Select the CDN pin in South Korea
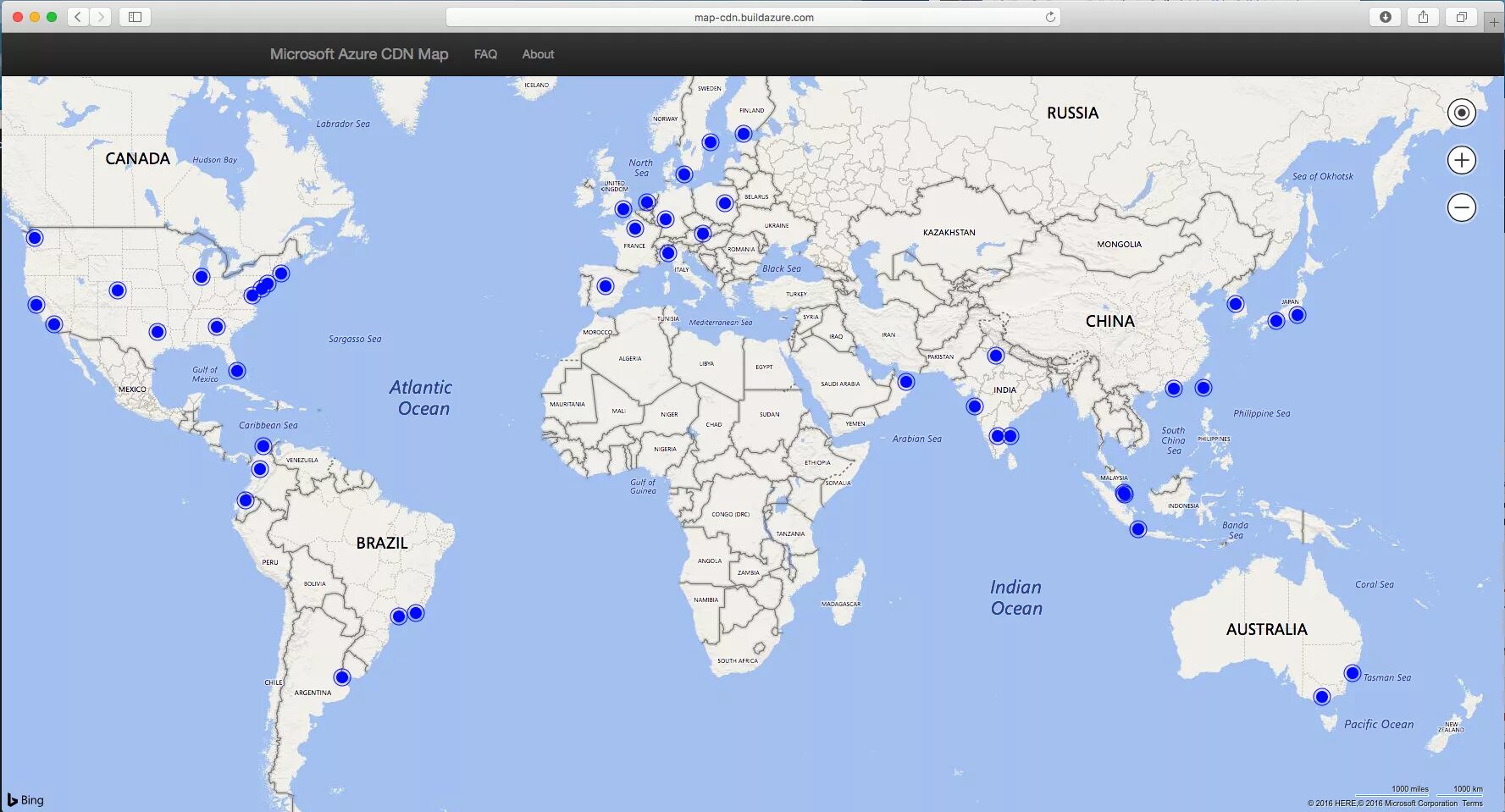1505x812 pixels. [x=1236, y=304]
